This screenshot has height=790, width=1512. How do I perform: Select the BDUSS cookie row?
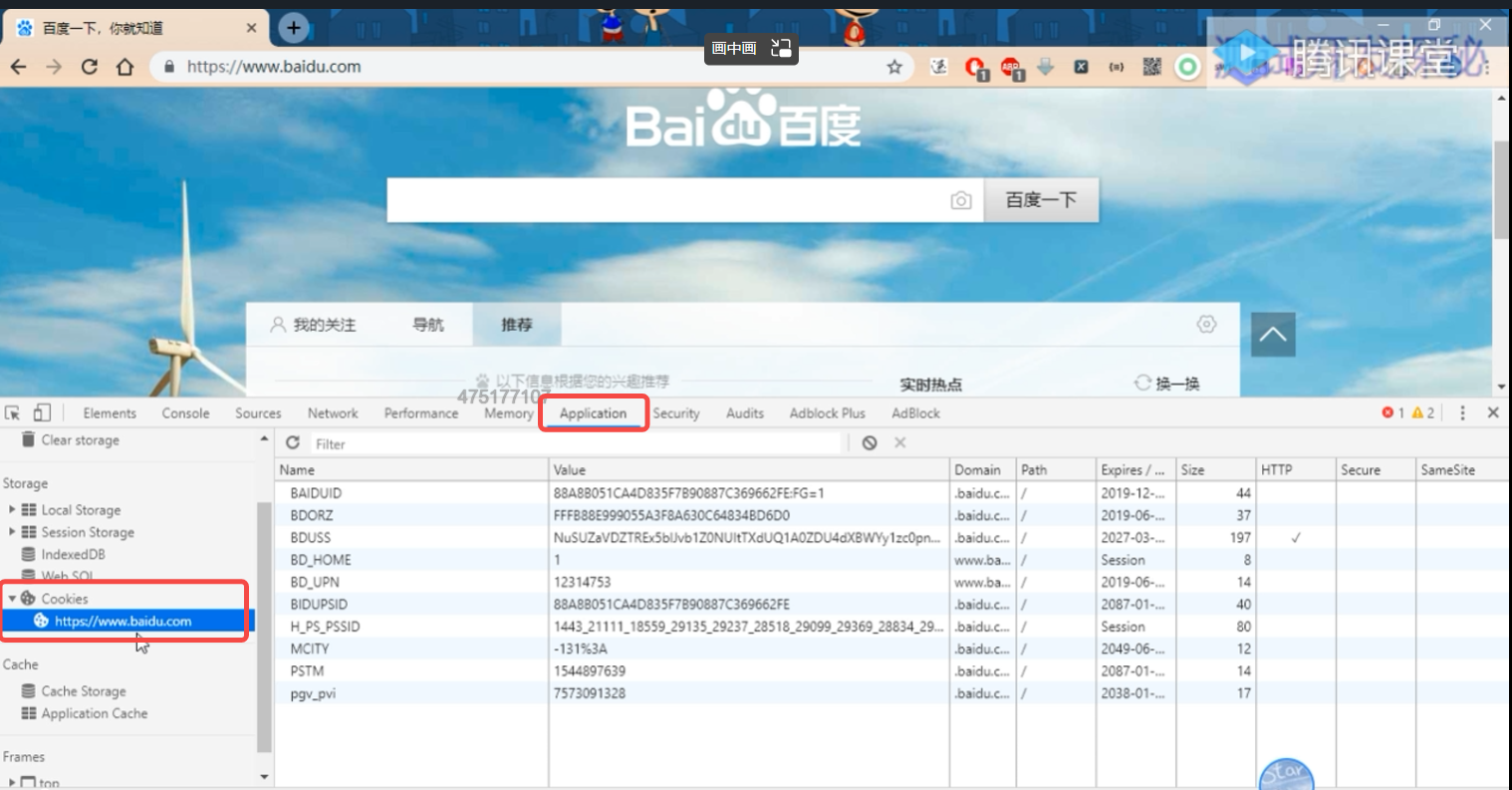(891, 537)
